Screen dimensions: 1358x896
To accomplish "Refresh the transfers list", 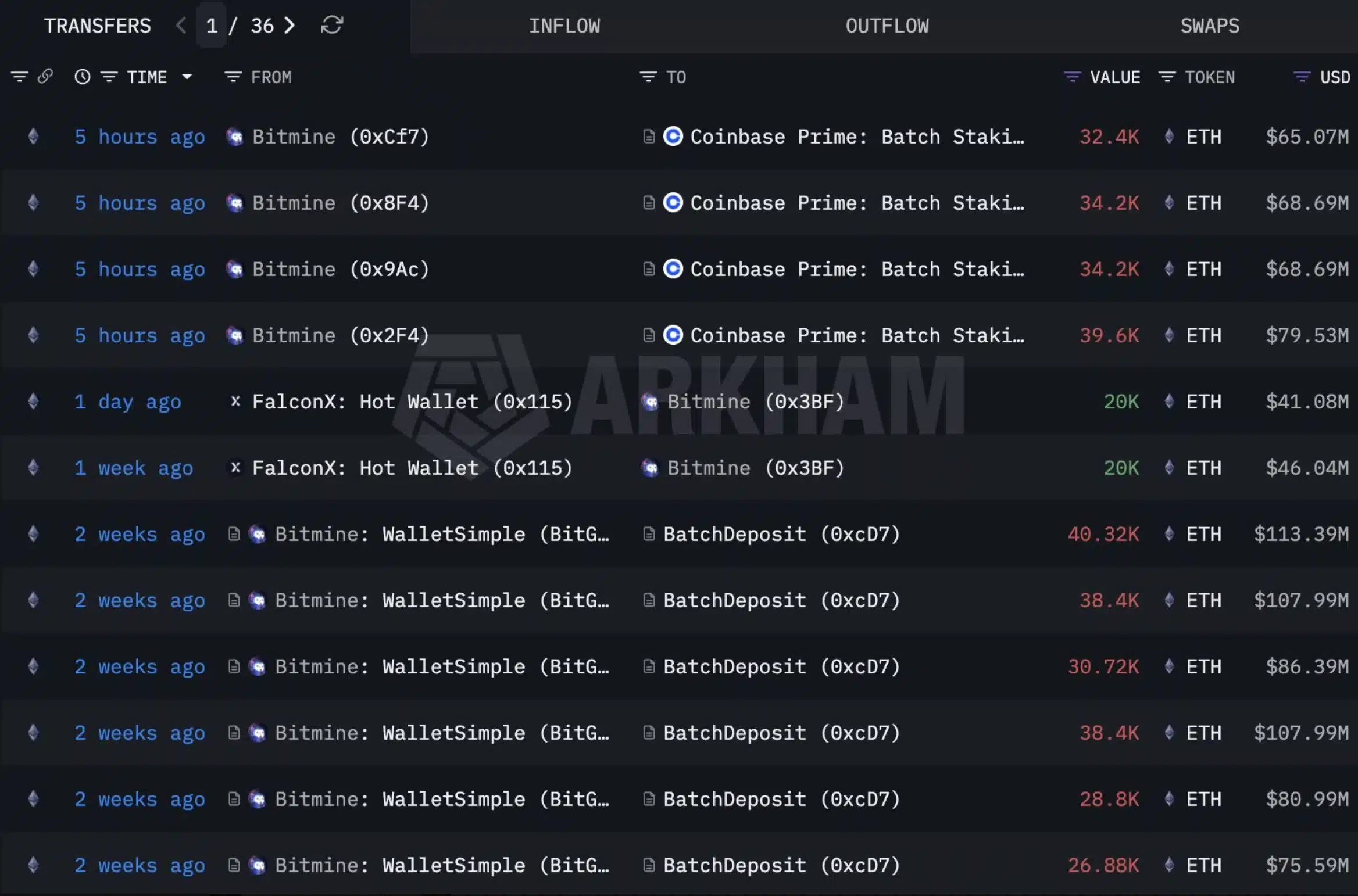I will pyautogui.click(x=332, y=26).
